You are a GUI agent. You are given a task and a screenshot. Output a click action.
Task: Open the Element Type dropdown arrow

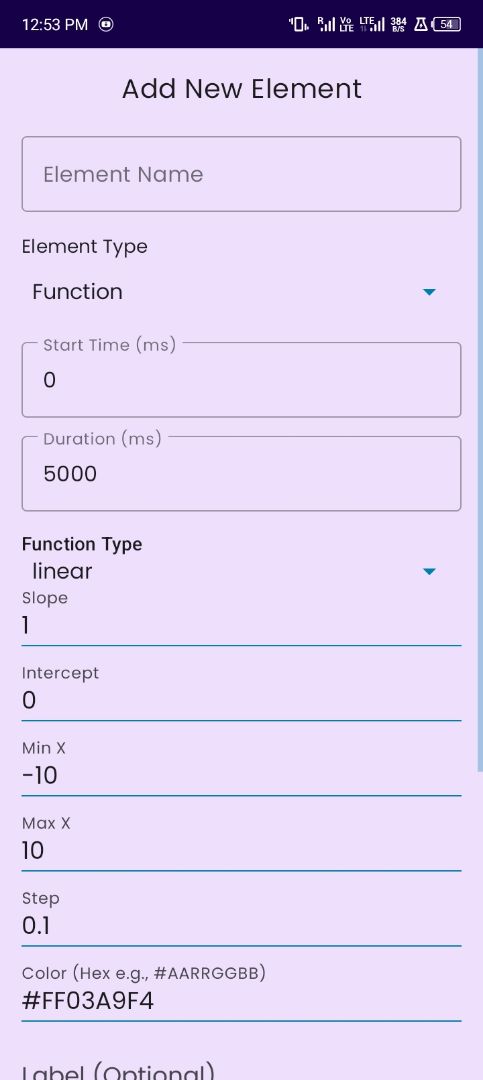(429, 292)
